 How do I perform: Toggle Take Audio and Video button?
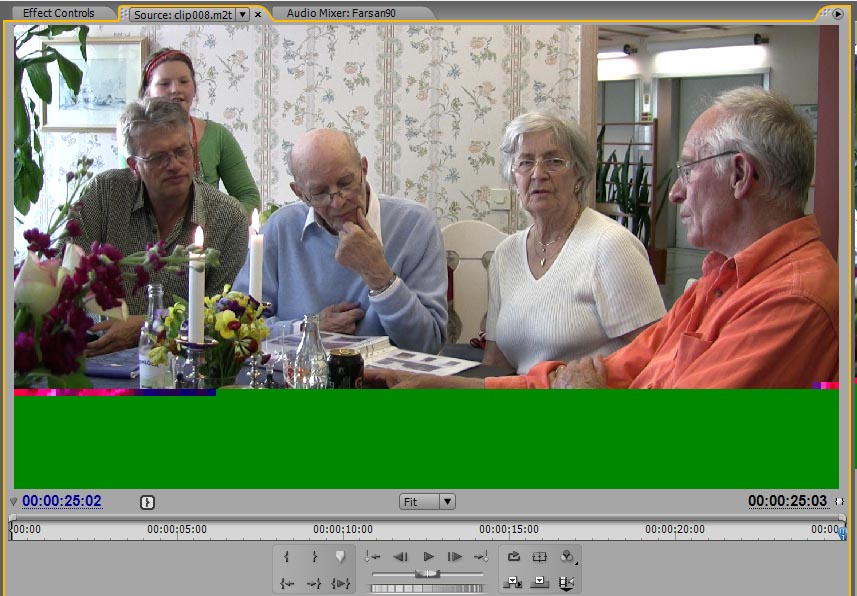pos(566,582)
